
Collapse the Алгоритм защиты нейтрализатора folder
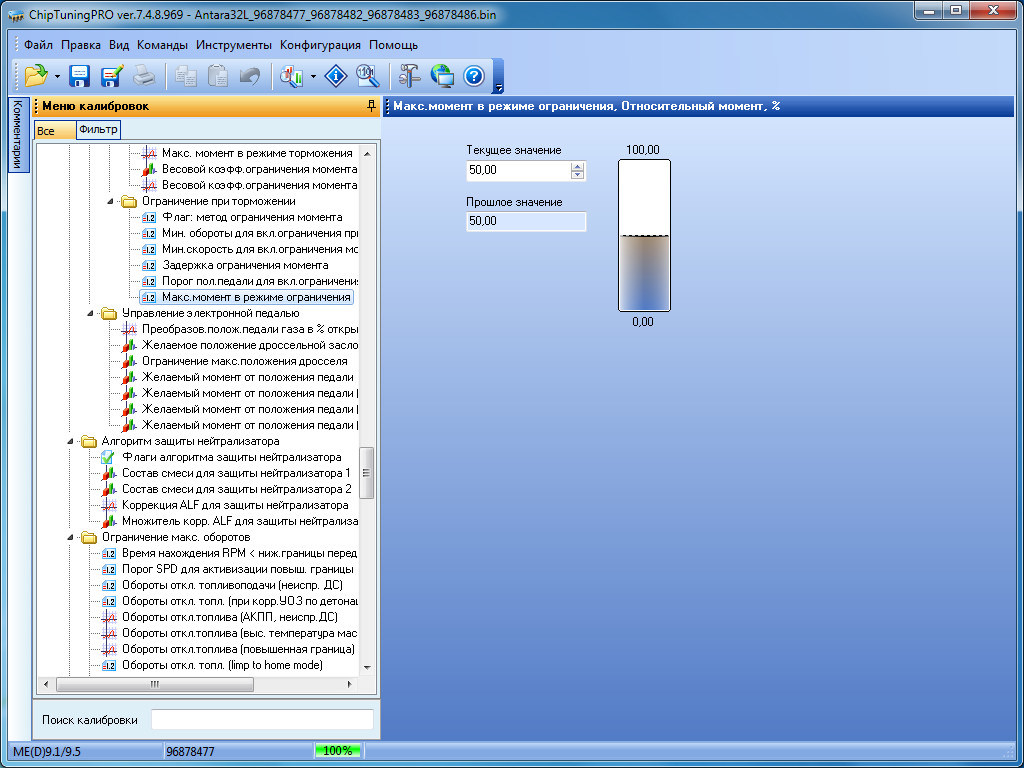coord(70,441)
